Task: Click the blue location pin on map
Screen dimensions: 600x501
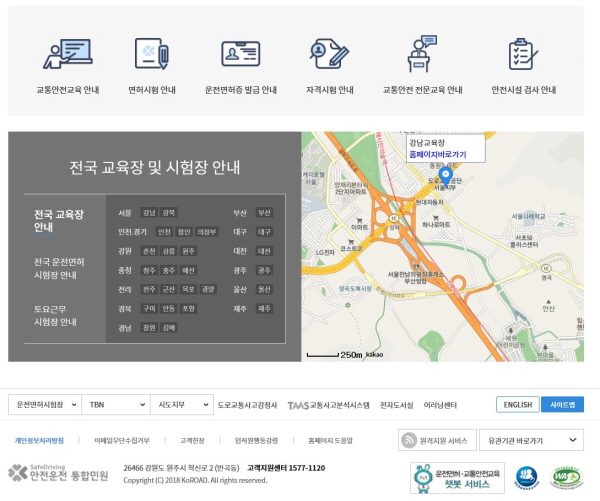Action: click(446, 176)
